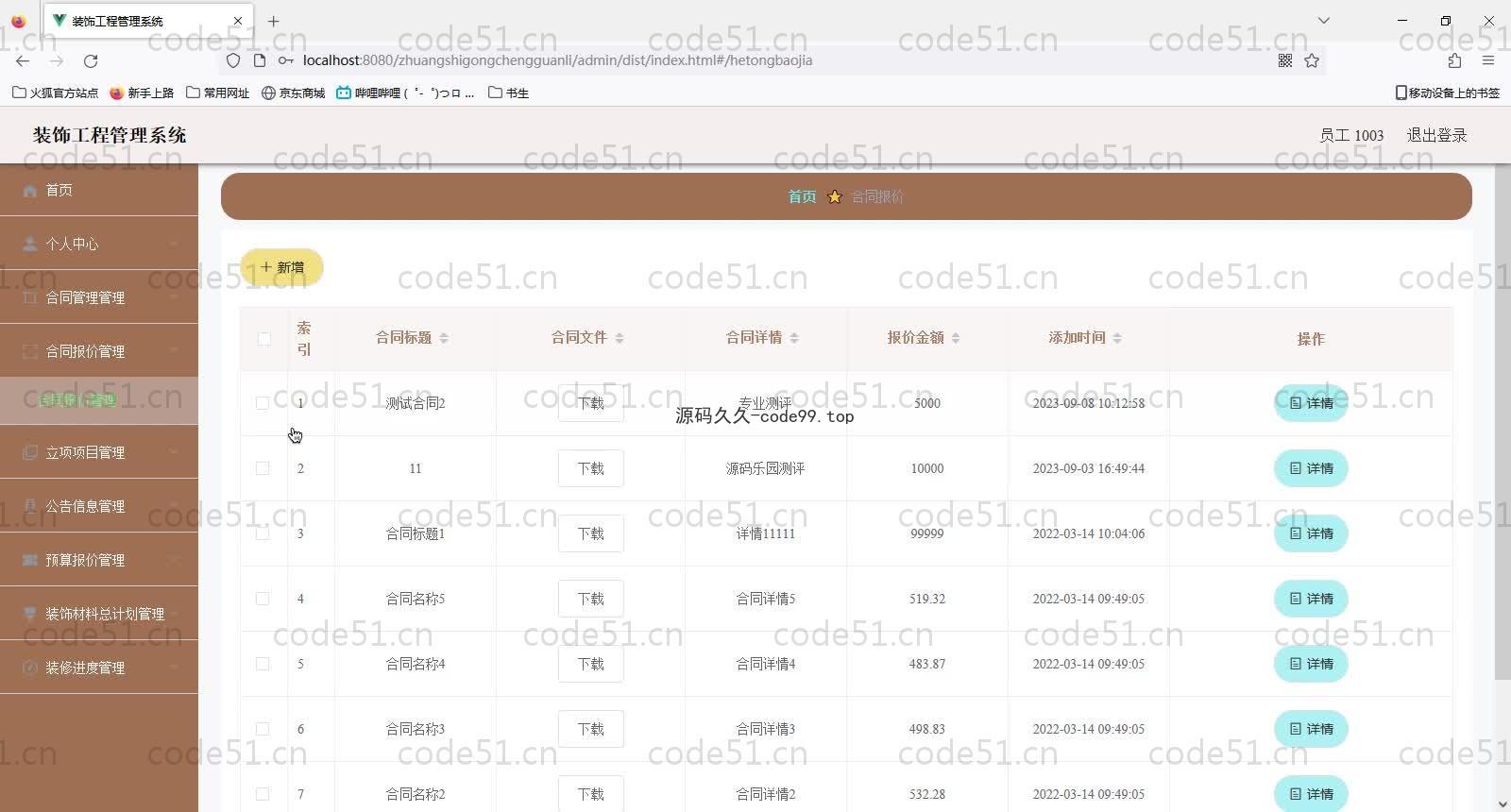
Task: Open 详情 for 合同标题1 row
Action: (1311, 533)
